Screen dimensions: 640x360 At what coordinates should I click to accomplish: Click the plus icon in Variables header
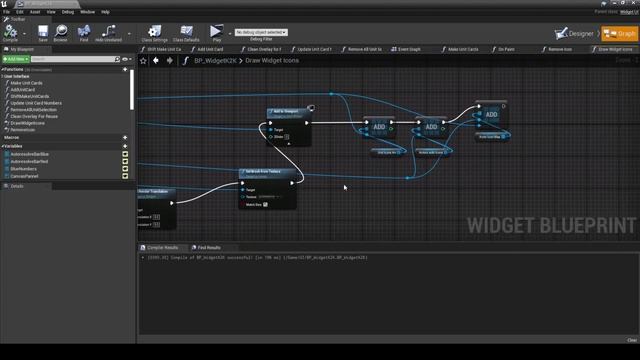point(125,146)
